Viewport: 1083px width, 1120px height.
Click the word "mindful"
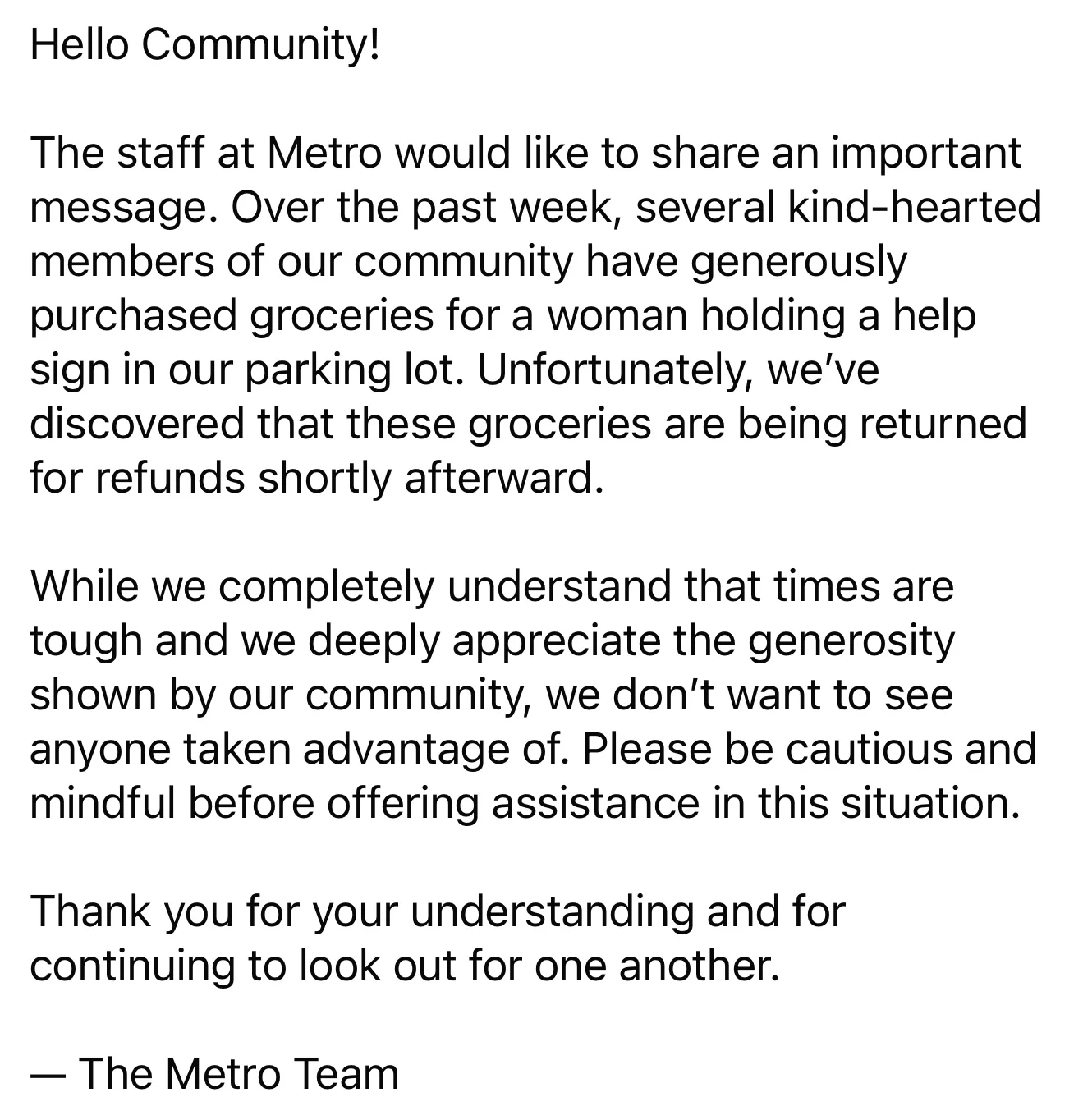click(103, 803)
